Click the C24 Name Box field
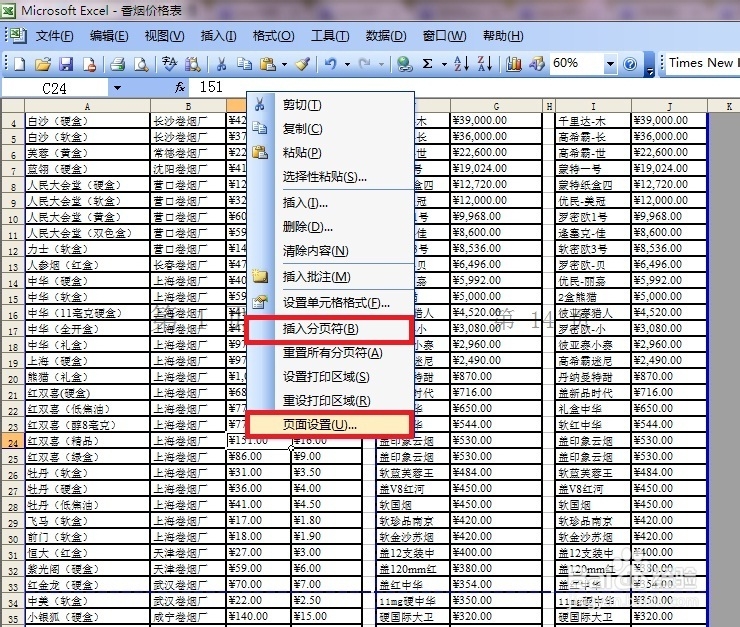The height and width of the screenshot is (627, 740). 55,88
